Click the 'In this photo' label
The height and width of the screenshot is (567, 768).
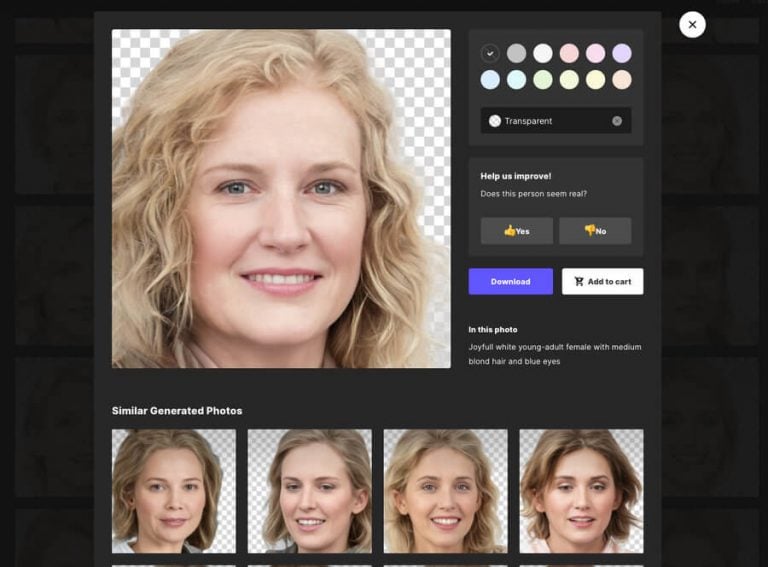(493, 330)
